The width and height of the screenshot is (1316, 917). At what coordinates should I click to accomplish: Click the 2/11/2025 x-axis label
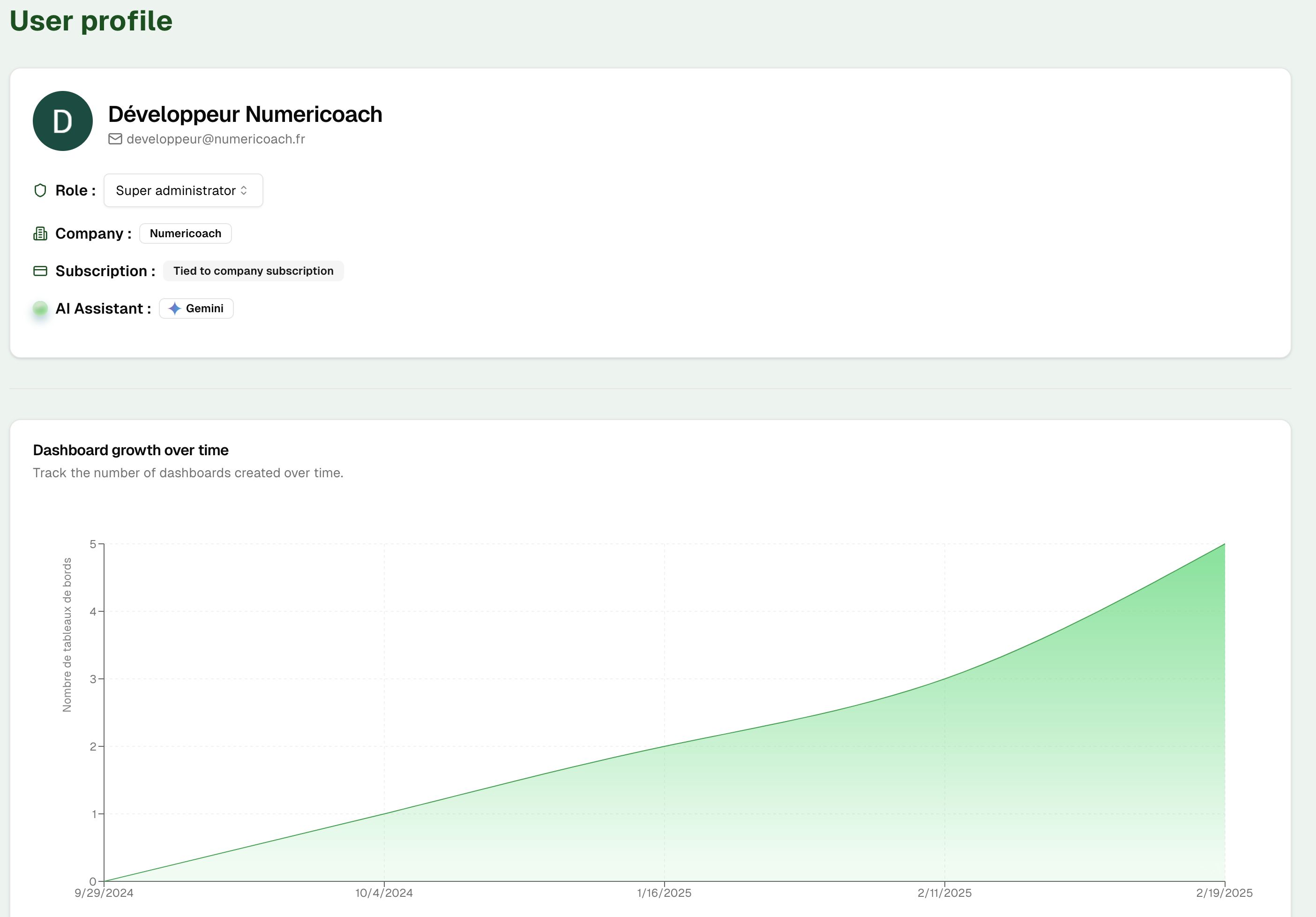pos(944,893)
